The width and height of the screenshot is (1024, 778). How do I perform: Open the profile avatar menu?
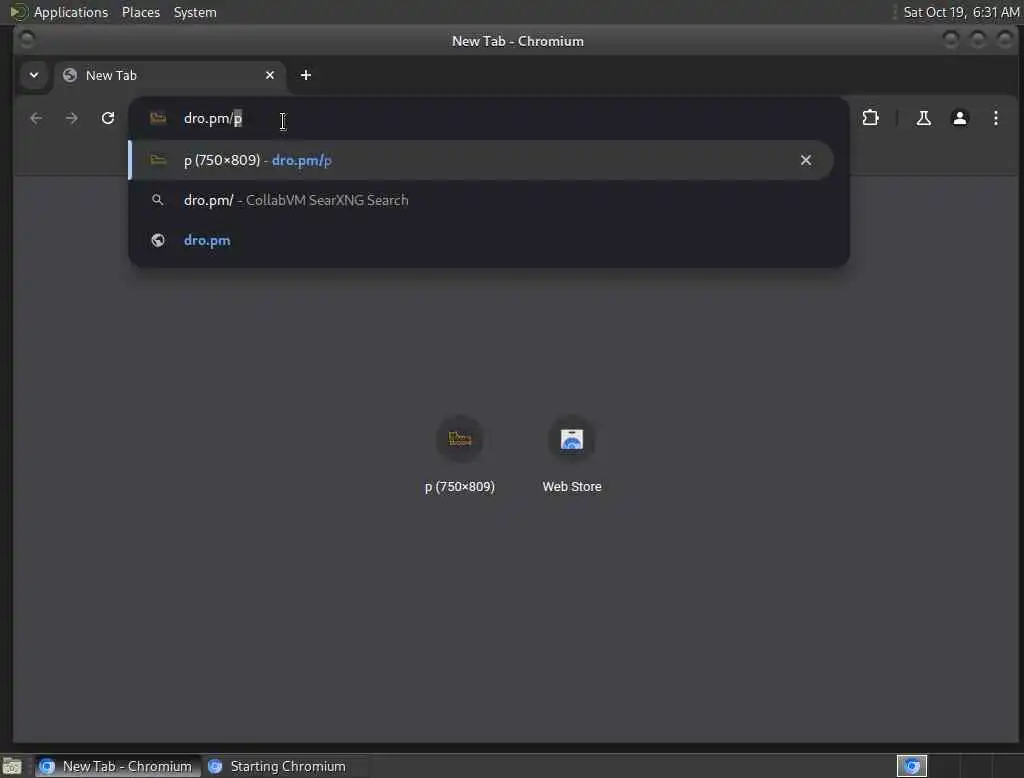click(959, 118)
